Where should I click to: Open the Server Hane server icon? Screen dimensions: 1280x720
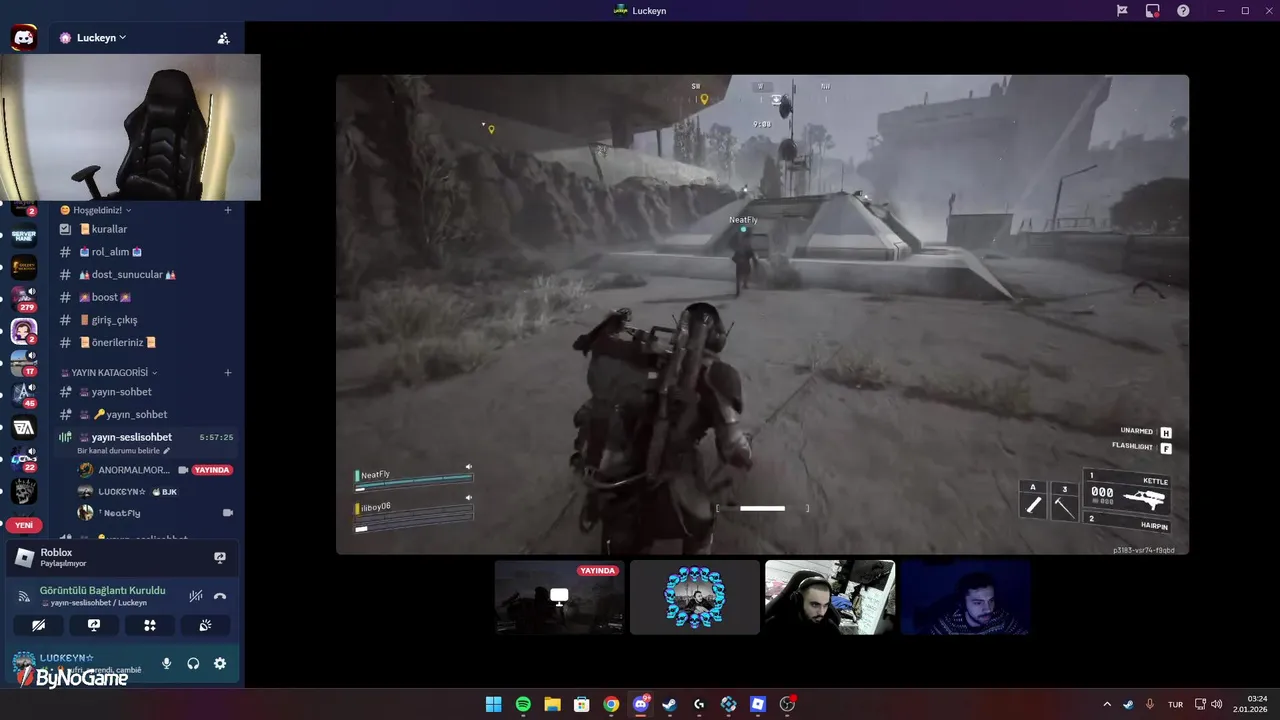pyautogui.click(x=24, y=238)
